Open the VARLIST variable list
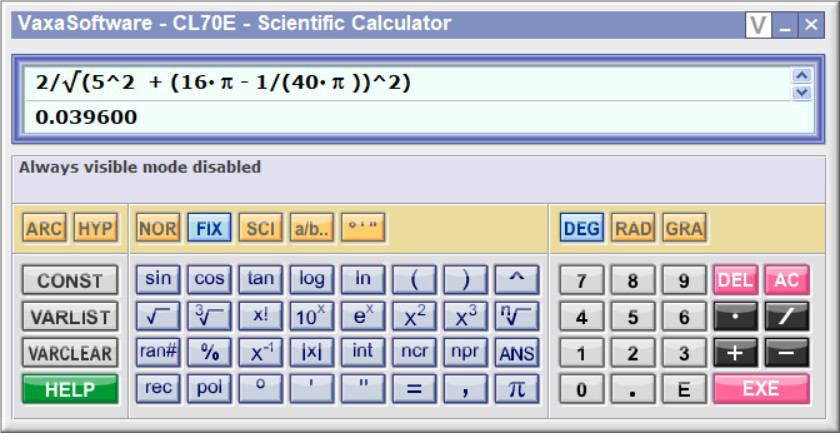 point(70,317)
